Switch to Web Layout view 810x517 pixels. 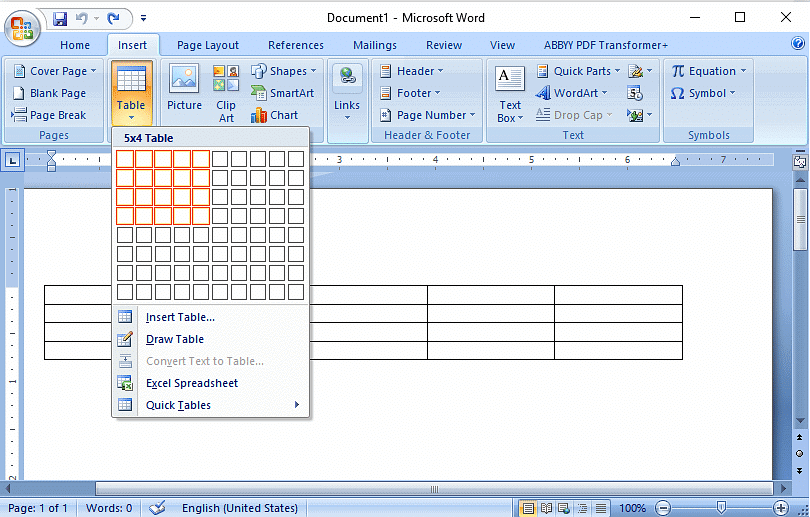[x=564, y=508]
